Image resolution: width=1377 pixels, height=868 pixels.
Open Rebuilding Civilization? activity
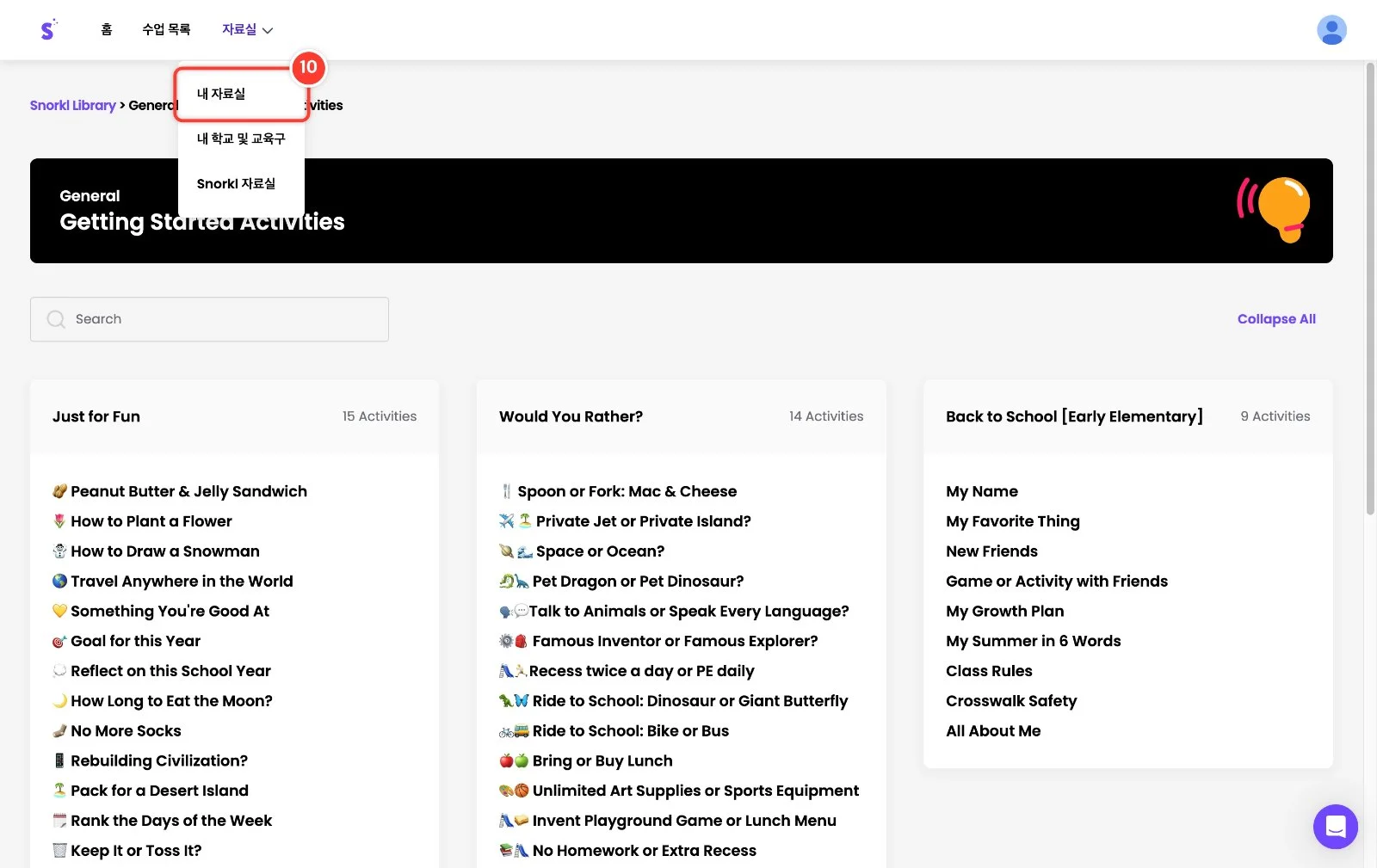[150, 760]
